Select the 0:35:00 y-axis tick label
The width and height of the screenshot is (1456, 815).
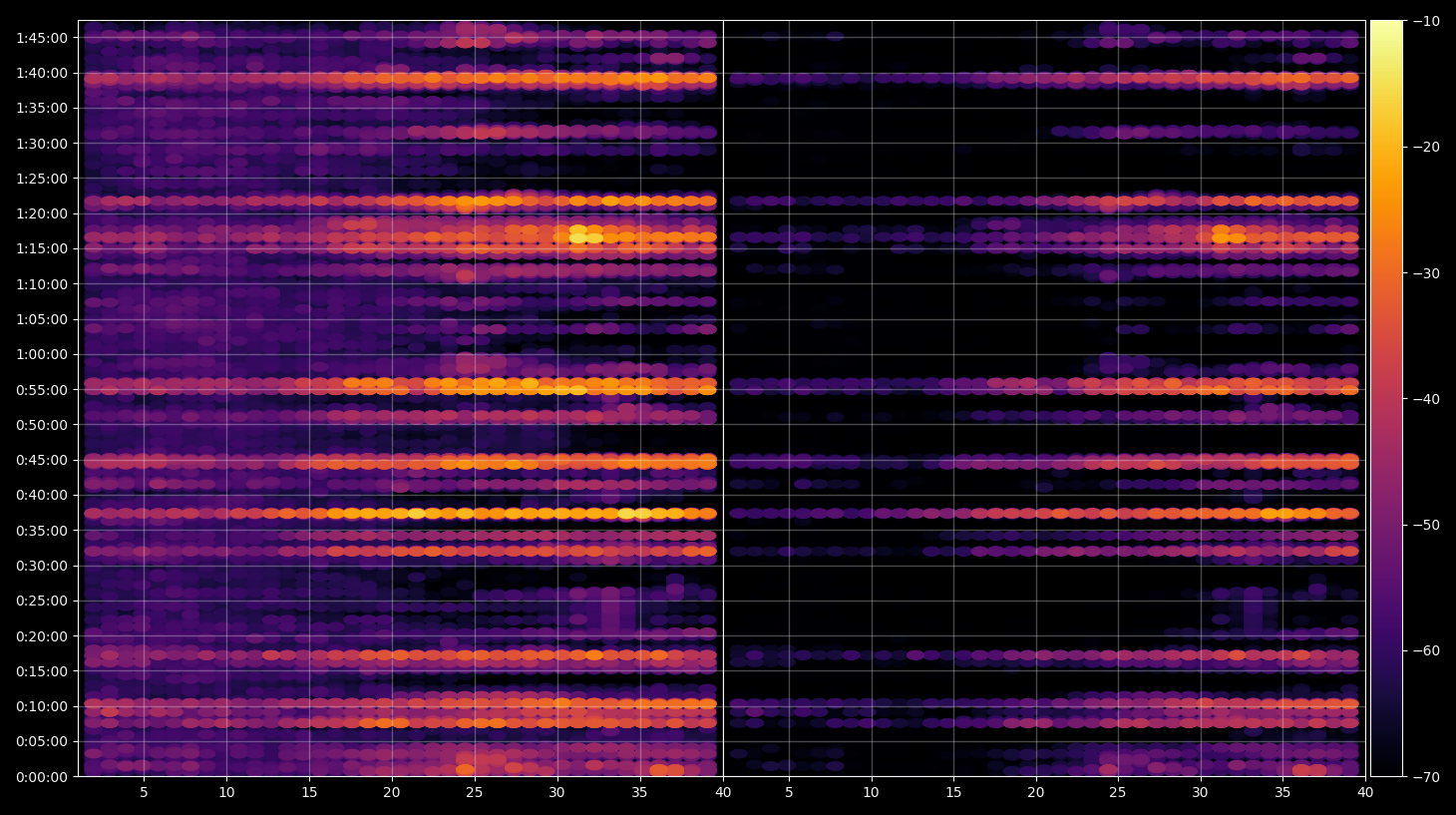tap(42, 531)
